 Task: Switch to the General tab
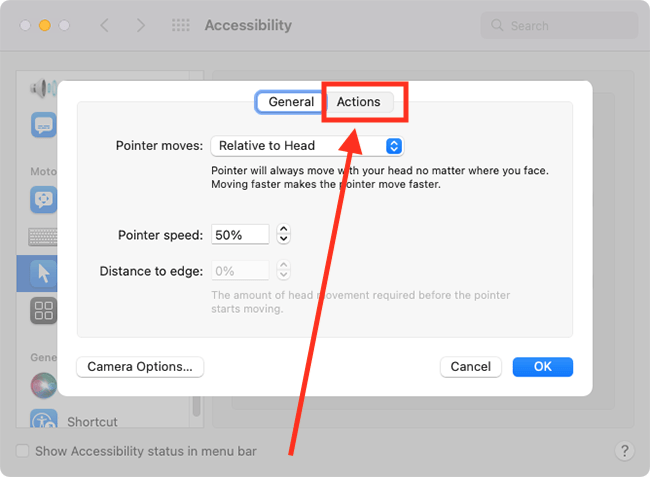pos(291,102)
